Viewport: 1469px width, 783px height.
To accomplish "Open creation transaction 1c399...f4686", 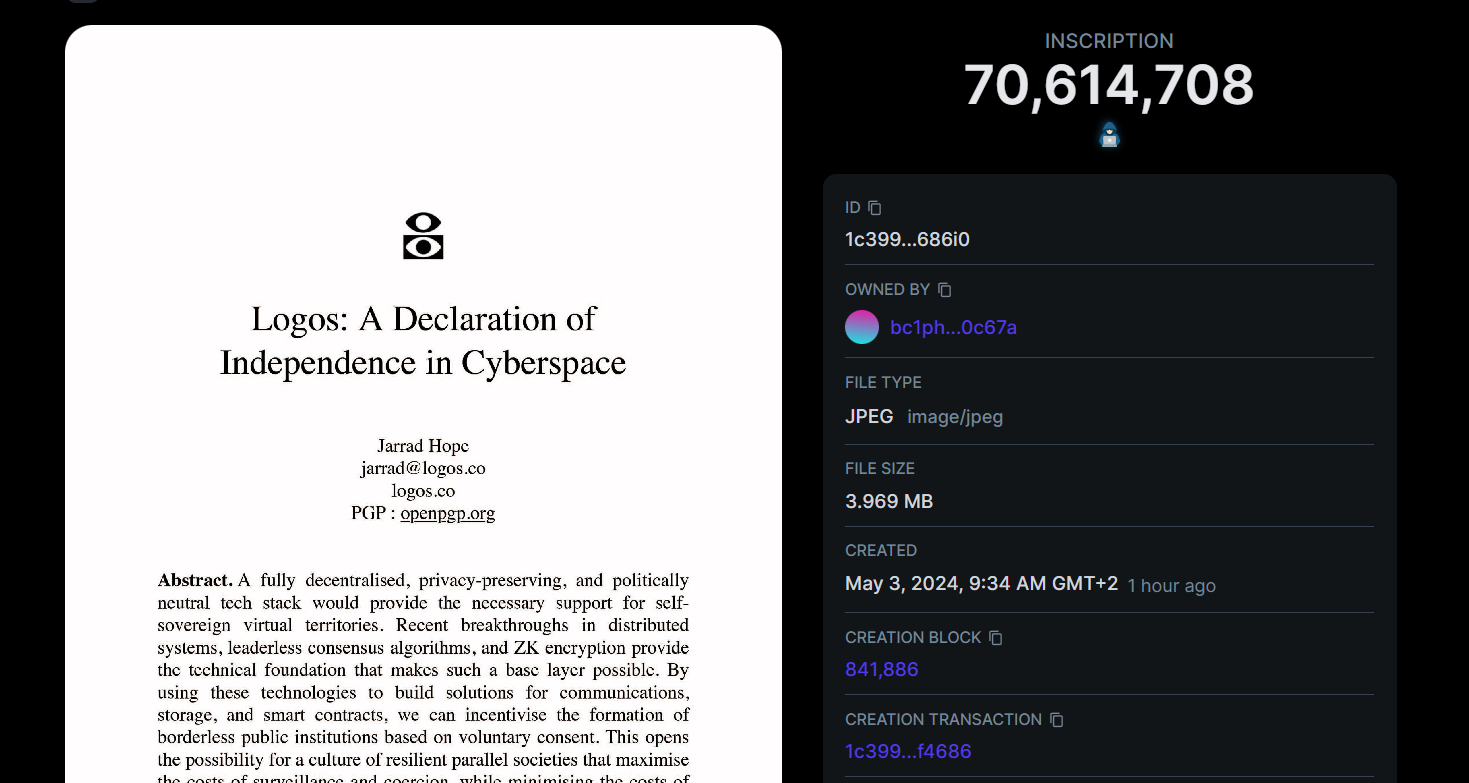I will (x=908, y=751).
